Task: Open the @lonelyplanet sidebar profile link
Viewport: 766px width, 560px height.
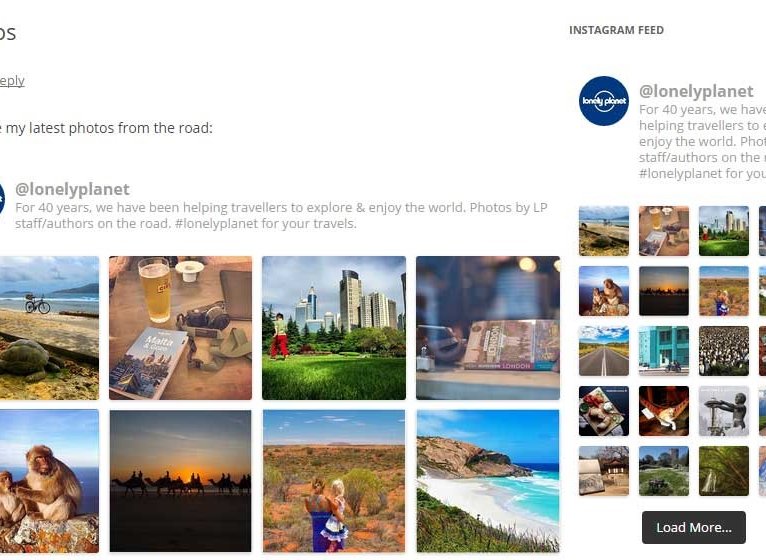Action: tap(696, 91)
